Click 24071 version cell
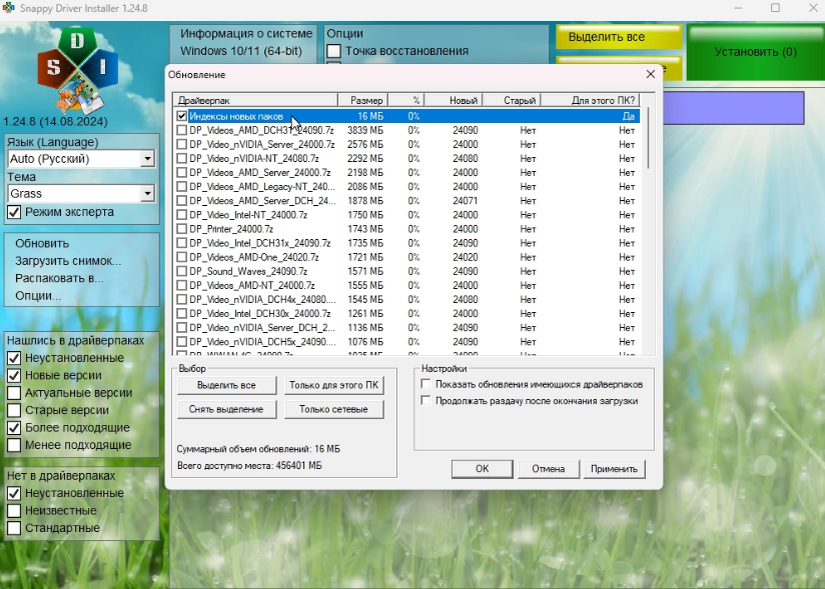This screenshot has width=825, height=589. coord(465,201)
